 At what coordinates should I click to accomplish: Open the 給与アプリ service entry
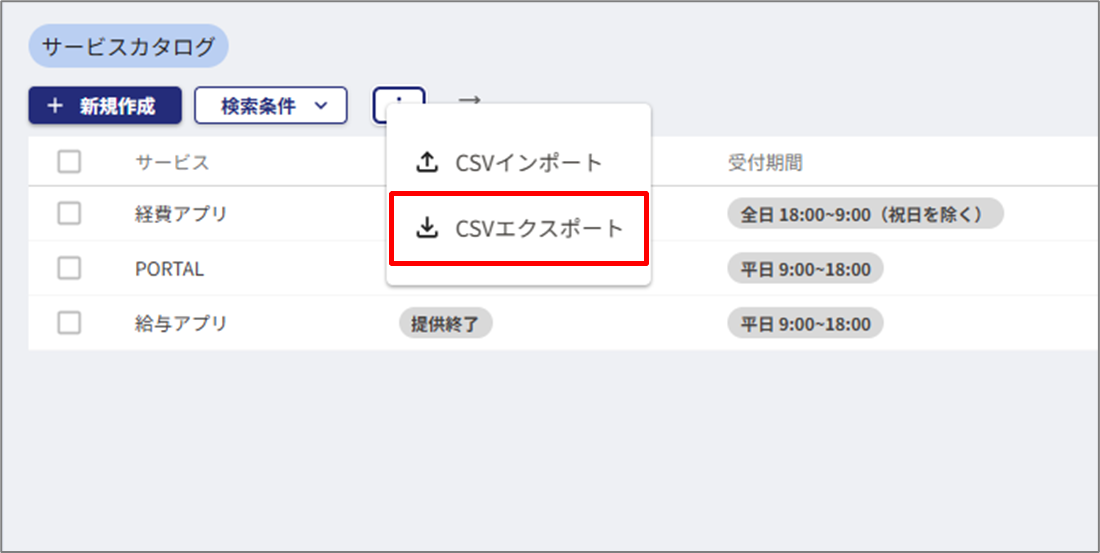(181, 324)
